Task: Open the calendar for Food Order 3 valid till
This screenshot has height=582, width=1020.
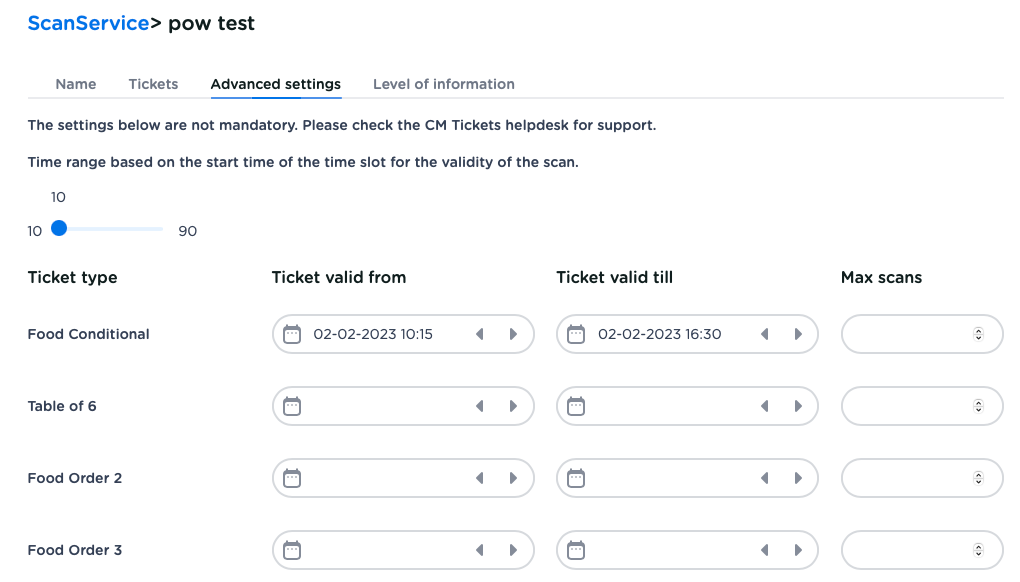Action: [576, 550]
